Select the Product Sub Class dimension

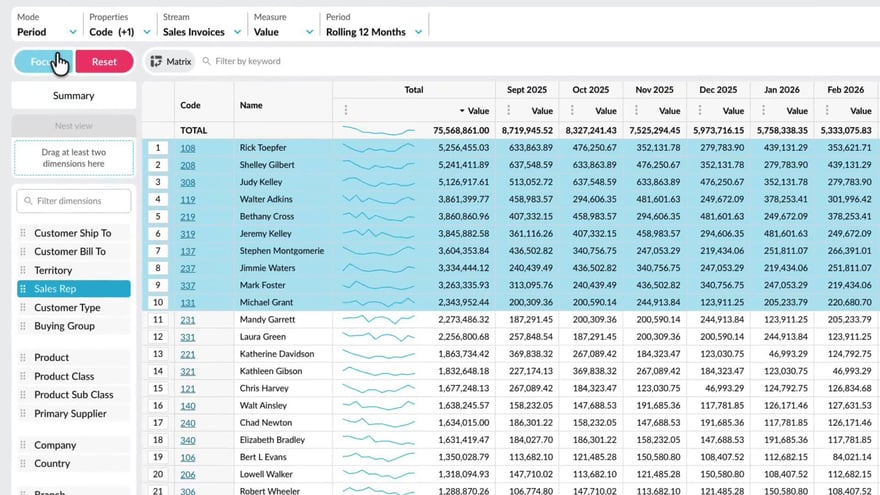(74, 395)
